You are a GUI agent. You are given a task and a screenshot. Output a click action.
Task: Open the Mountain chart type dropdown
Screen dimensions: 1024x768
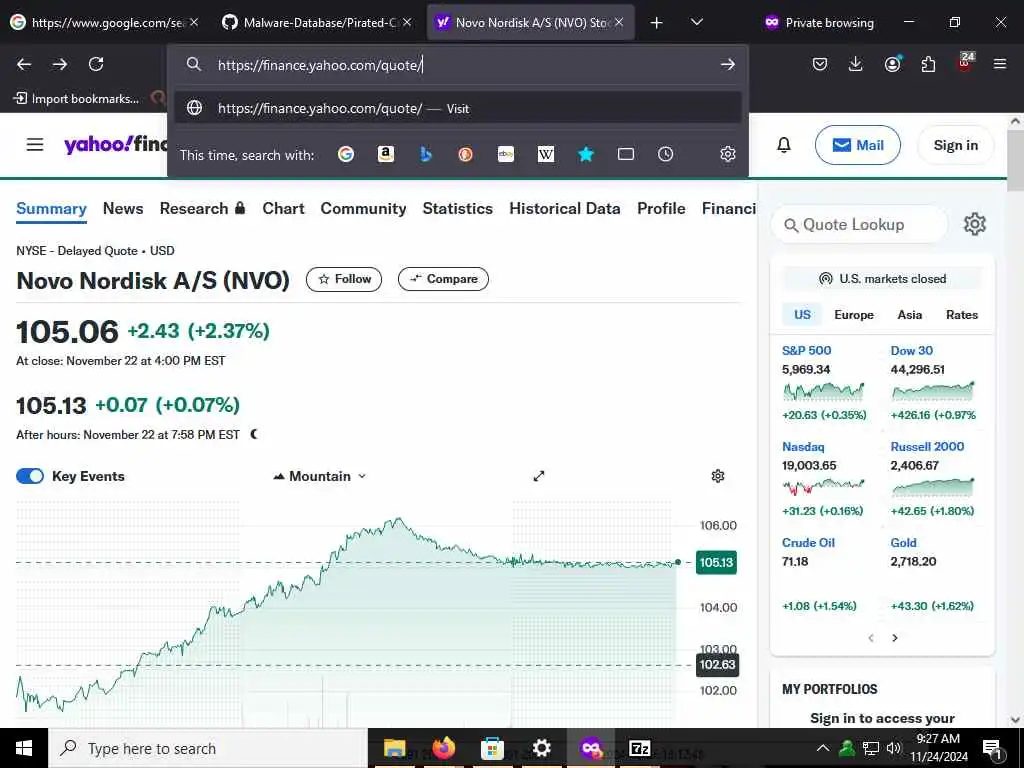pyautogui.click(x=319, y=476)
